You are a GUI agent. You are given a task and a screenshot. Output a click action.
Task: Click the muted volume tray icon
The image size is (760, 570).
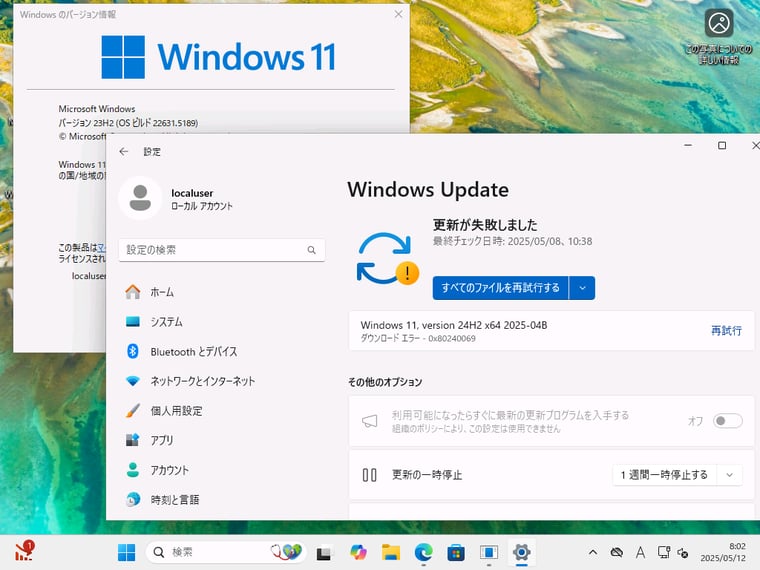pos(683,553)
